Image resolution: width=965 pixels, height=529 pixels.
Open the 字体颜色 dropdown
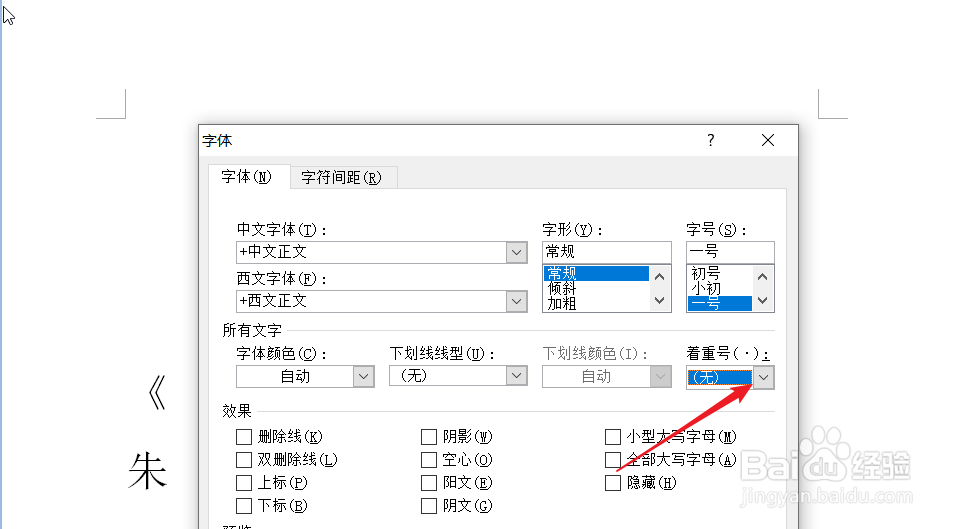(364, 377)
